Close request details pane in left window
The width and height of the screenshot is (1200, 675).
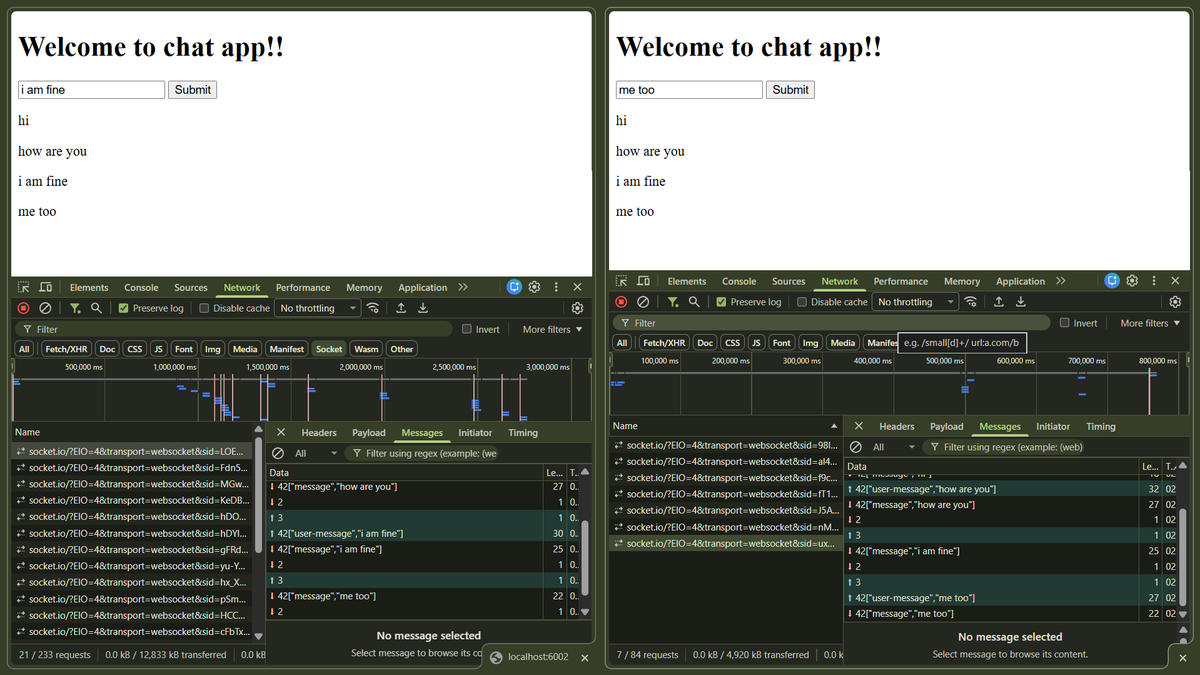point(281,432)
